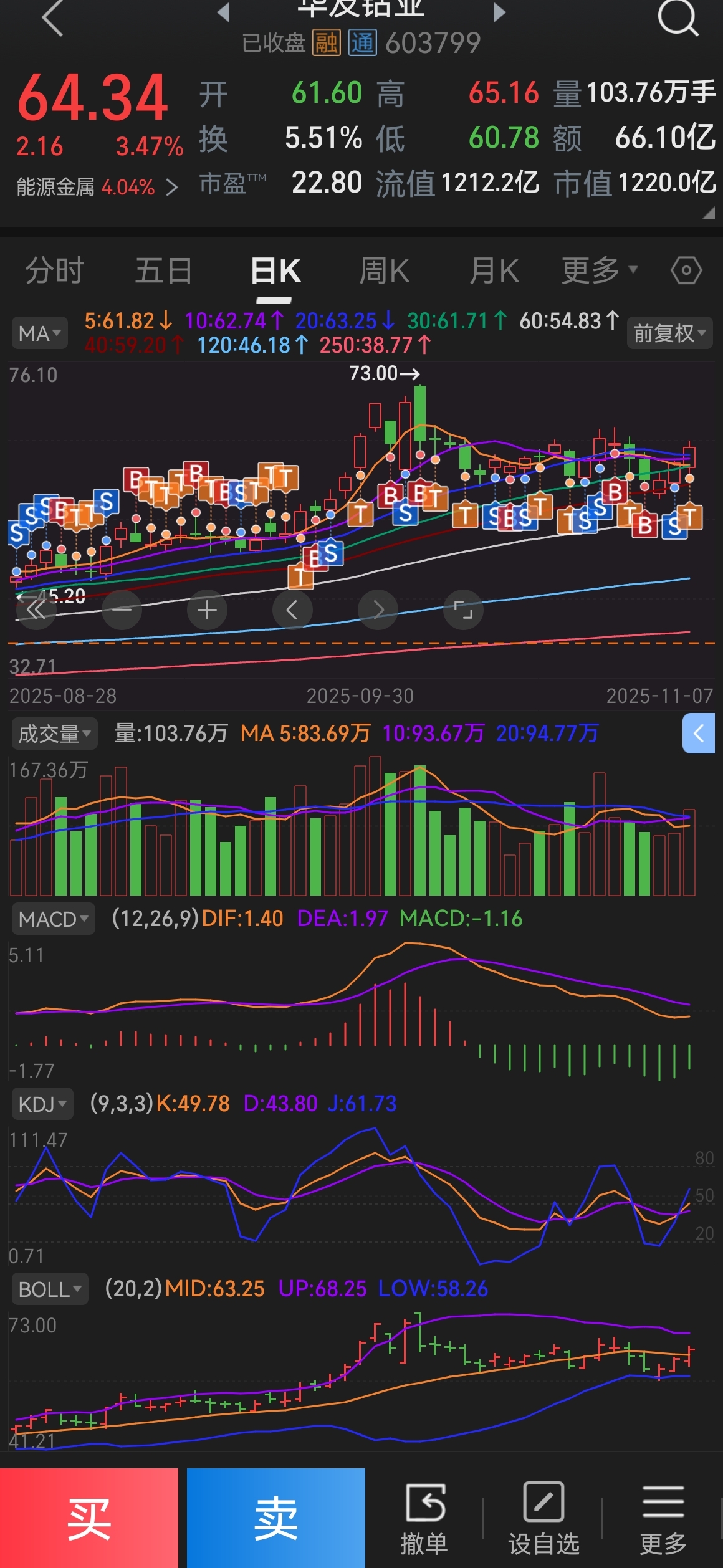Tap the current price 64.34
This screenshot has height=1568, width=723.
(x=92, y=98)
